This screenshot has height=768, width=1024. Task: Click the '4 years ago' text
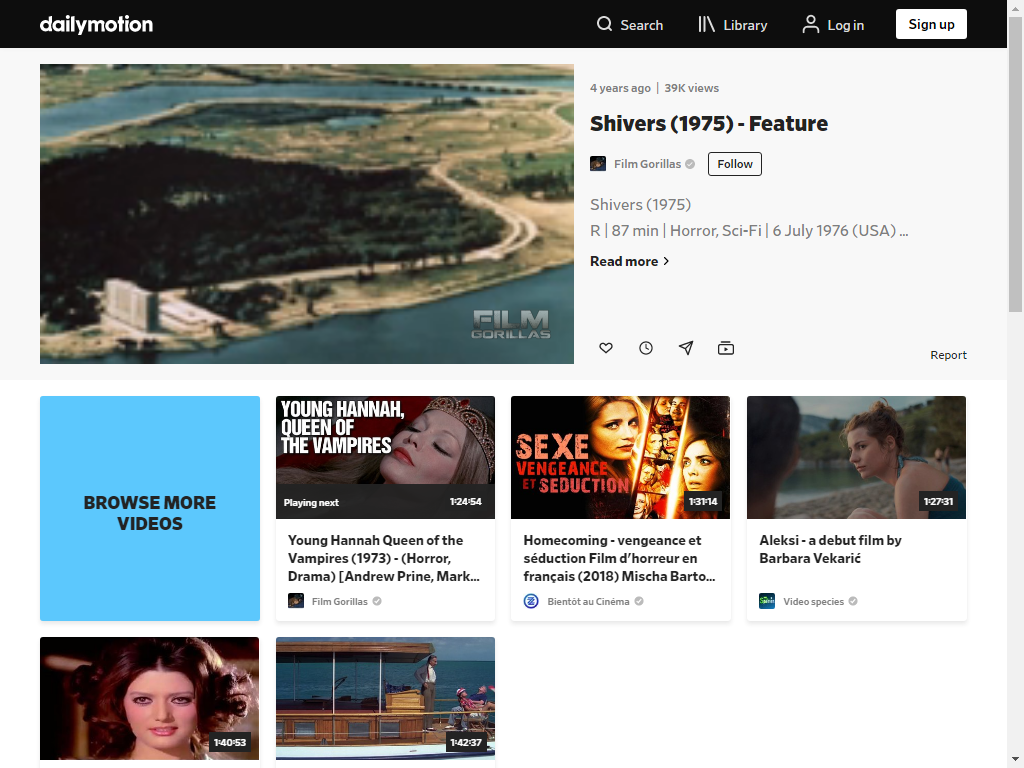[x=620, y=88]
